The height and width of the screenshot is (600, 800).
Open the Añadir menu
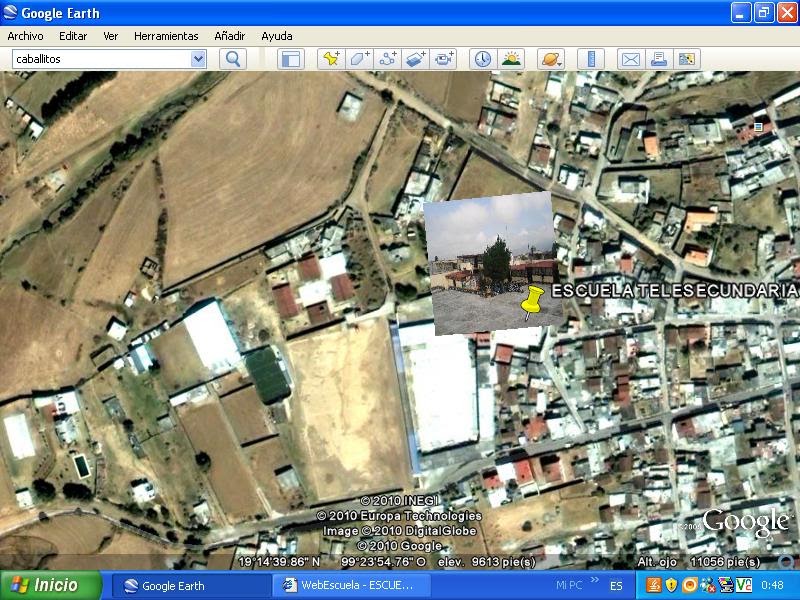[x=230, y=36]
